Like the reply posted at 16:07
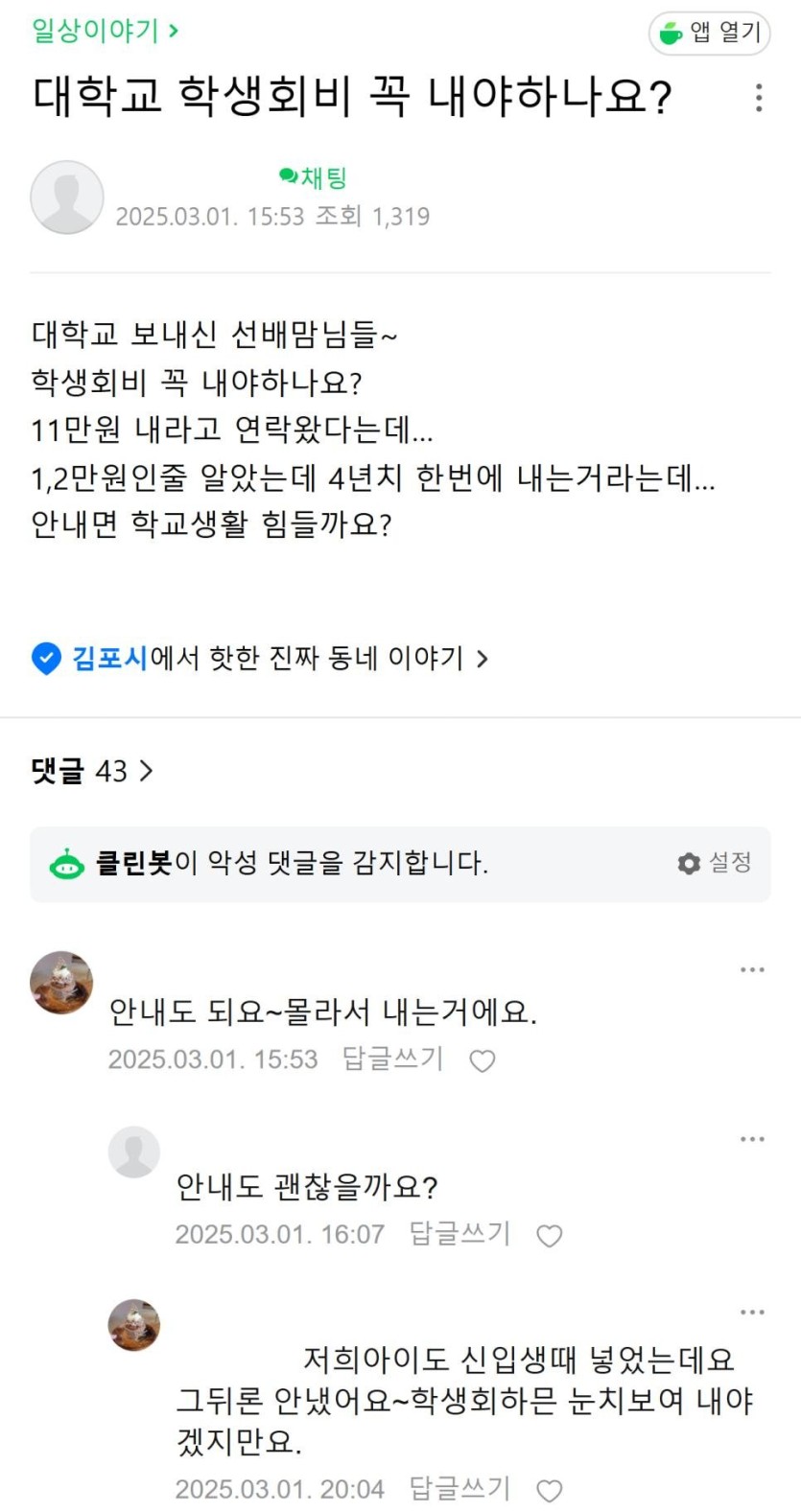This screenshot has height=1512, width=801. click(x=549, y=1236)
